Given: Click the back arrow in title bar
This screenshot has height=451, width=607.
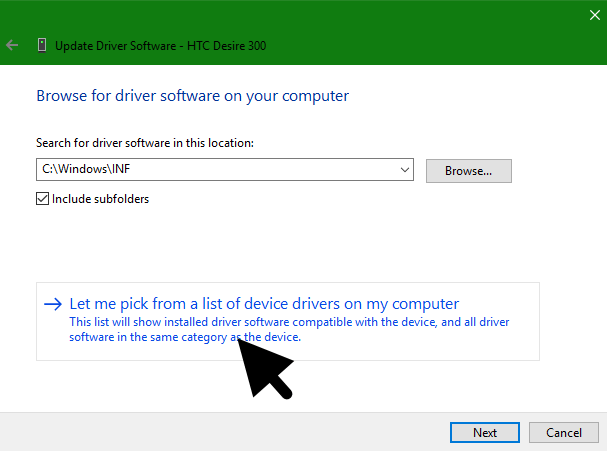Looking at the screenshot, I should (x=12, y=45).
